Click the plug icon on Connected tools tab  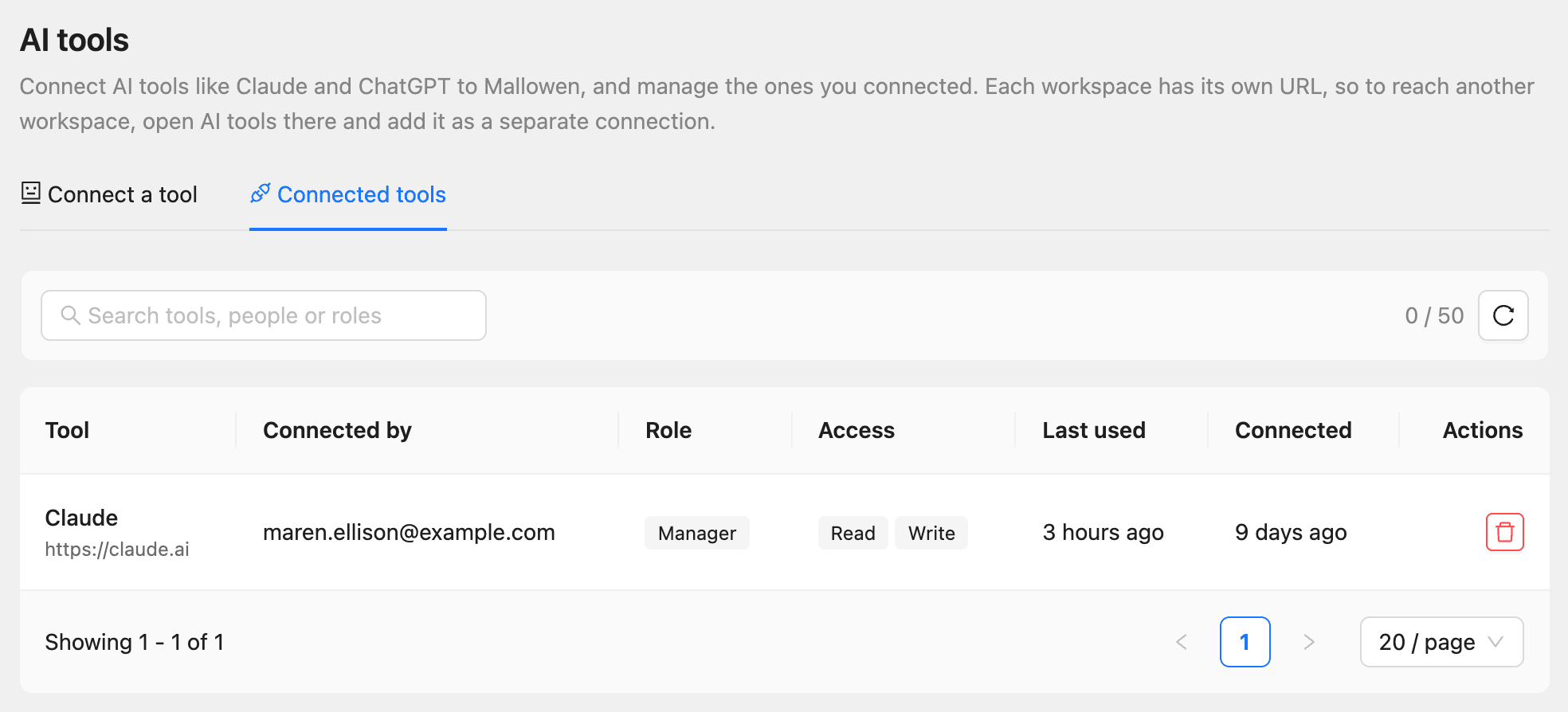260,194
